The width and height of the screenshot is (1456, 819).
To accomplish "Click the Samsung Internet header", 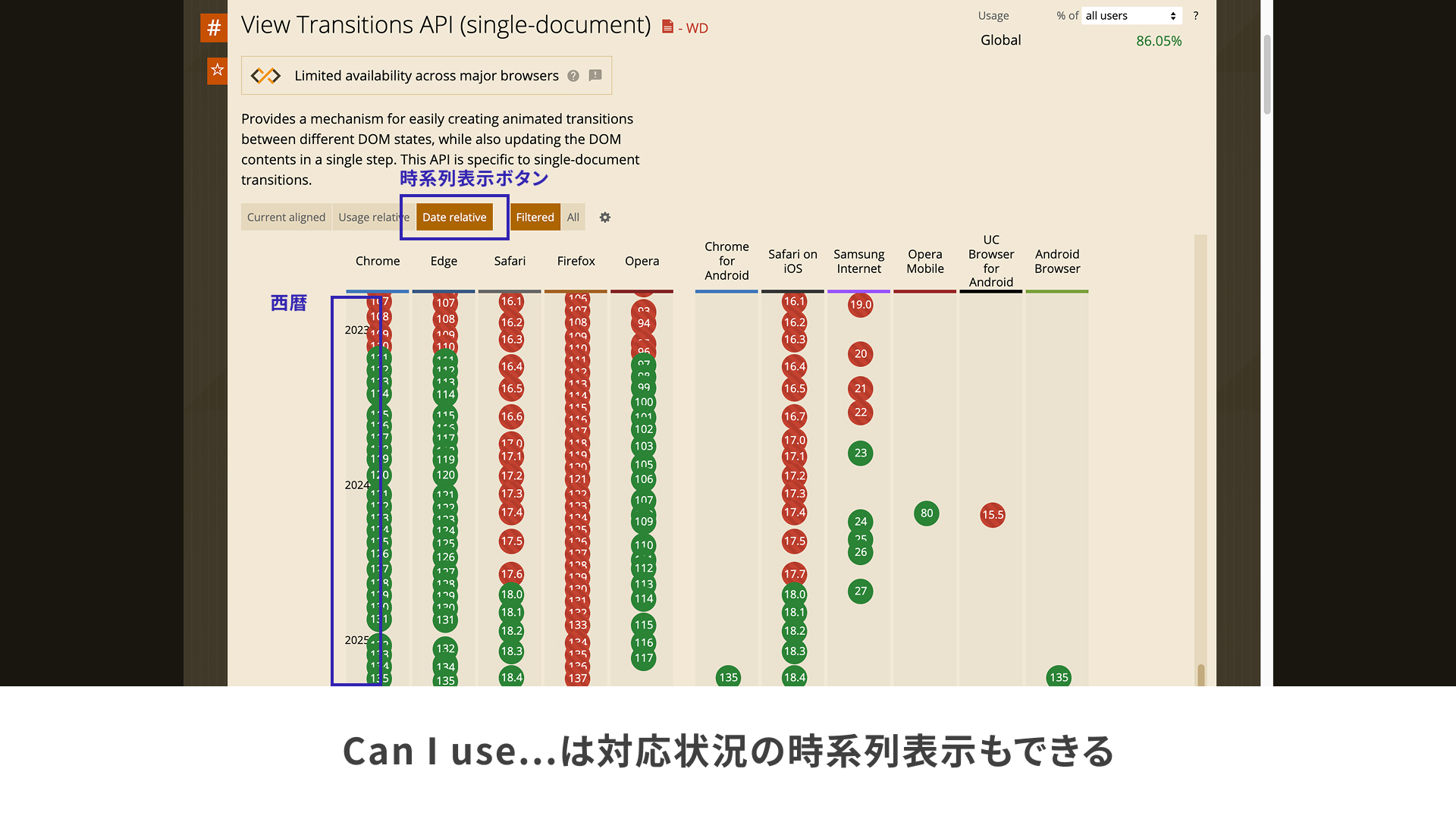I will [x=859, y=261].
